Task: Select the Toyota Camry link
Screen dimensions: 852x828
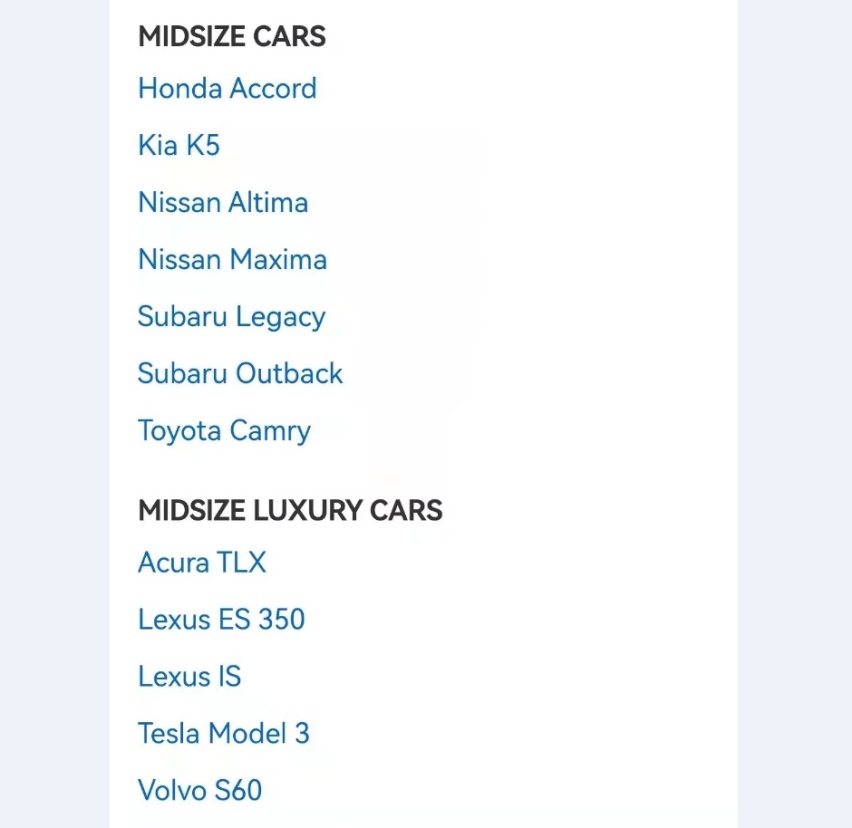Action: tap(224, 431)
